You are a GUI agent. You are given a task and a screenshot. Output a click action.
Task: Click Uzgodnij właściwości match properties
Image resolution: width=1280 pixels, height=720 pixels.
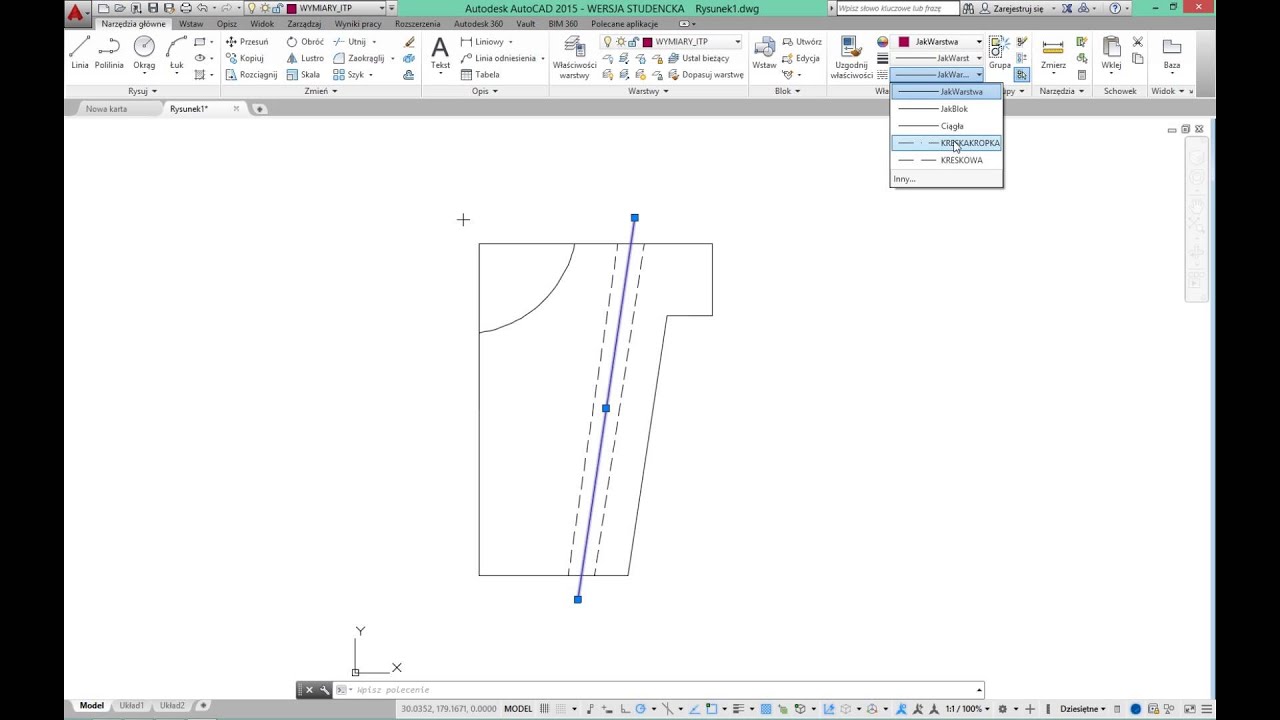point(851,57)
